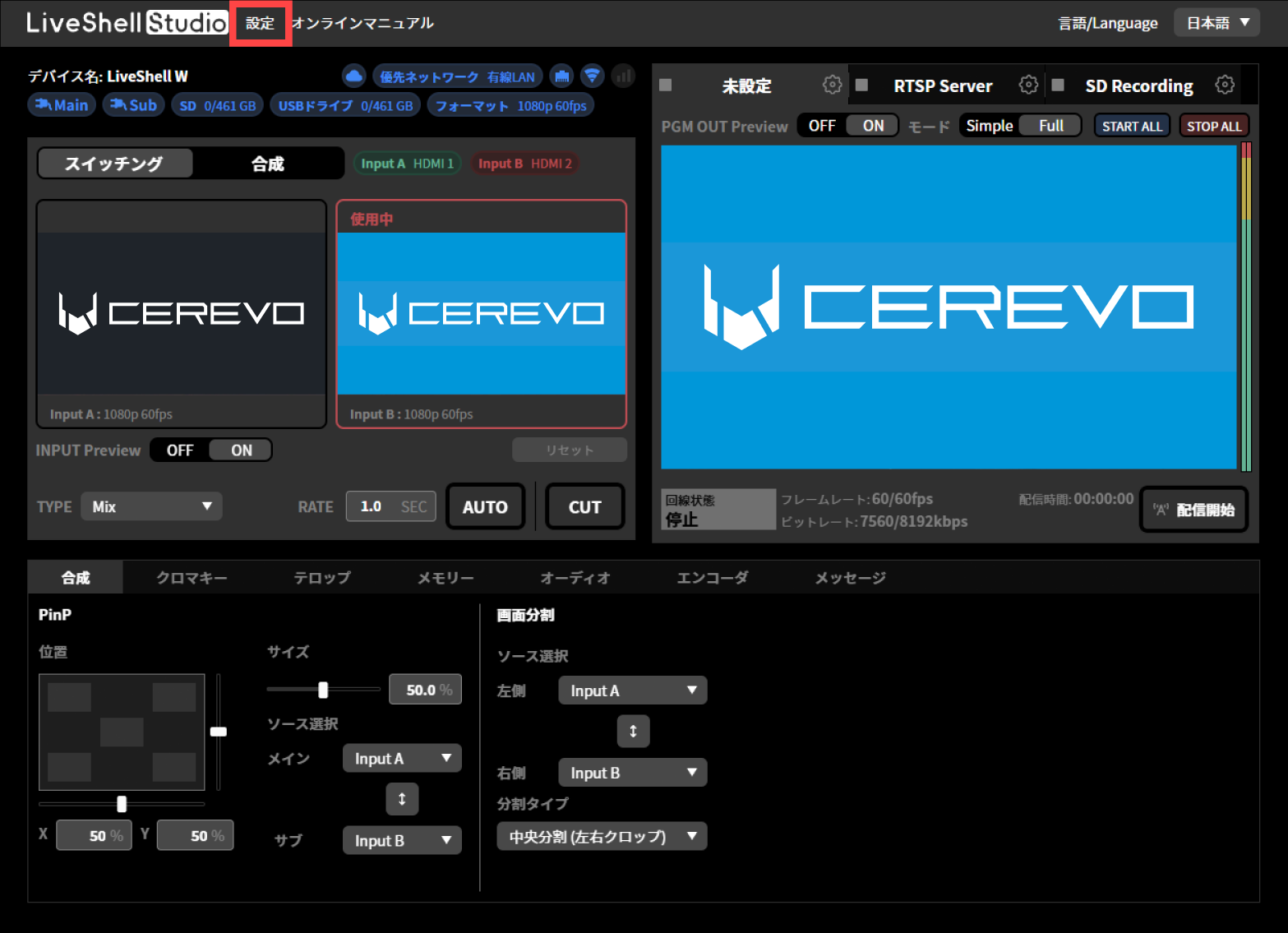Open the オンラインマニュアル menu item
This screenshot has height=933, width=1288.
pos(362,23)
